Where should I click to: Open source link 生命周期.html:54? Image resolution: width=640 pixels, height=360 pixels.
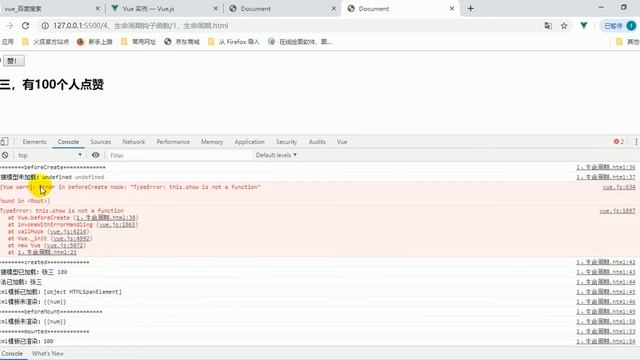606,341
